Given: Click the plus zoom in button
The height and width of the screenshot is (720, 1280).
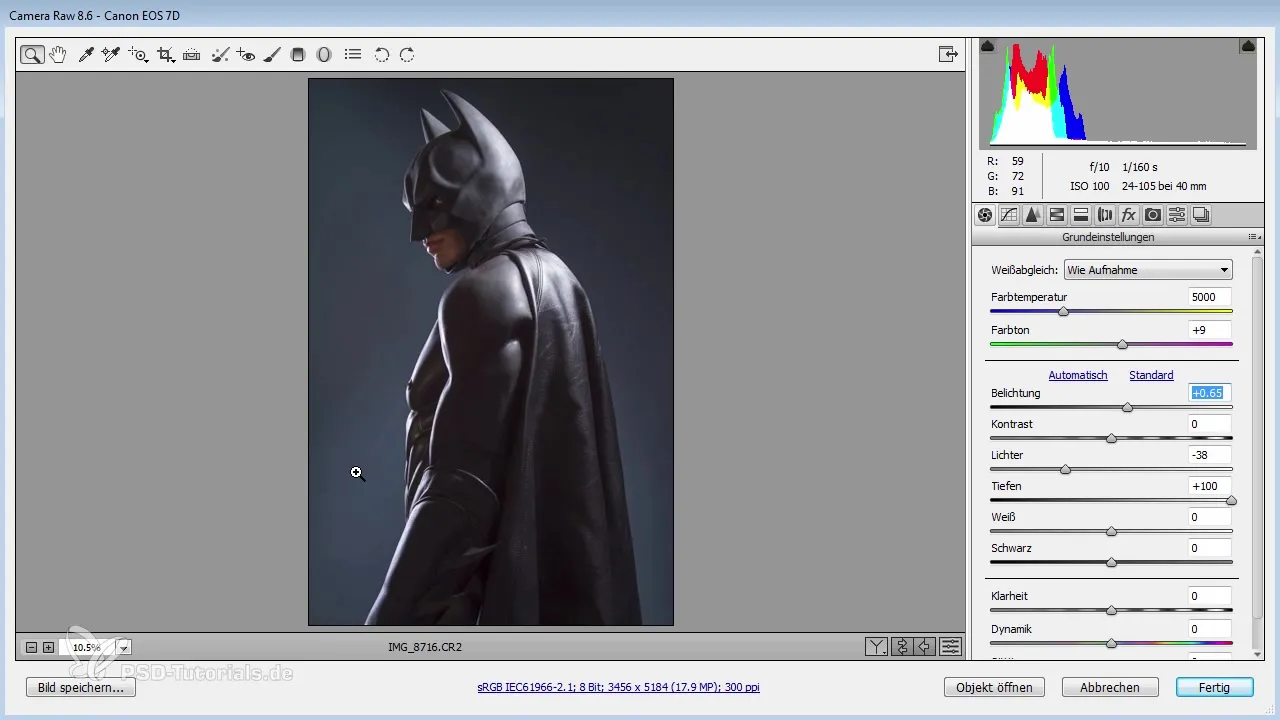Looking at the screenshot, I should coord(48,648).
